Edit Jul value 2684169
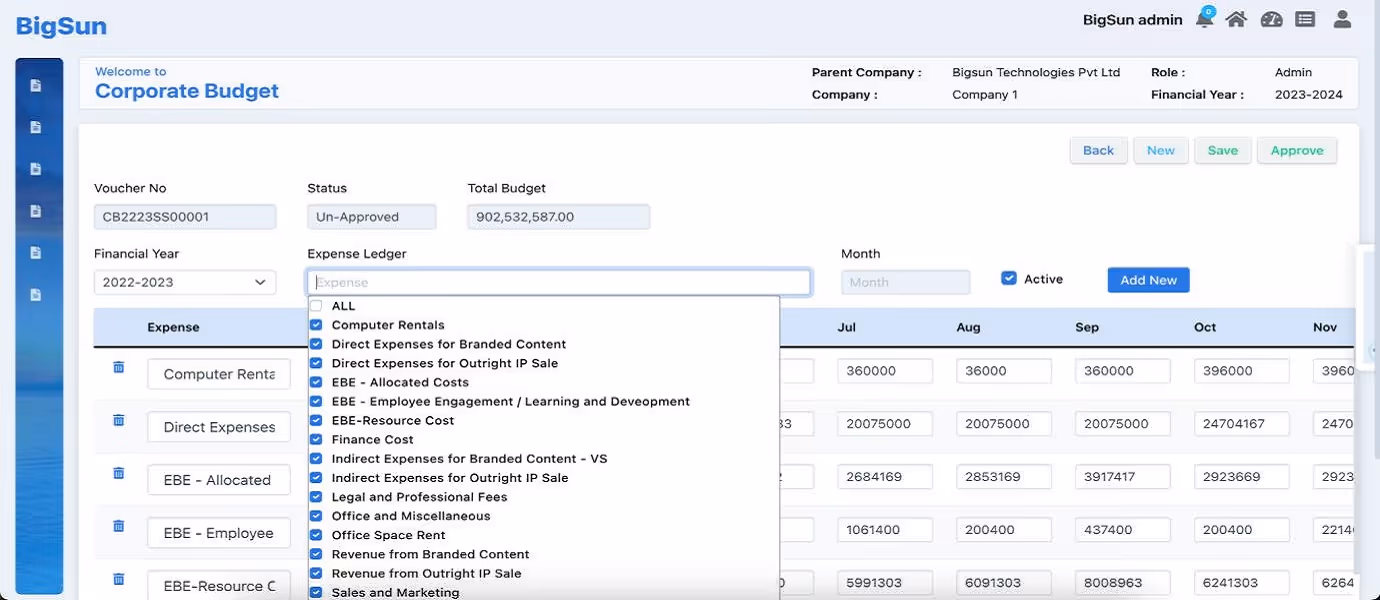1380x600 pixels. (885, 477)
